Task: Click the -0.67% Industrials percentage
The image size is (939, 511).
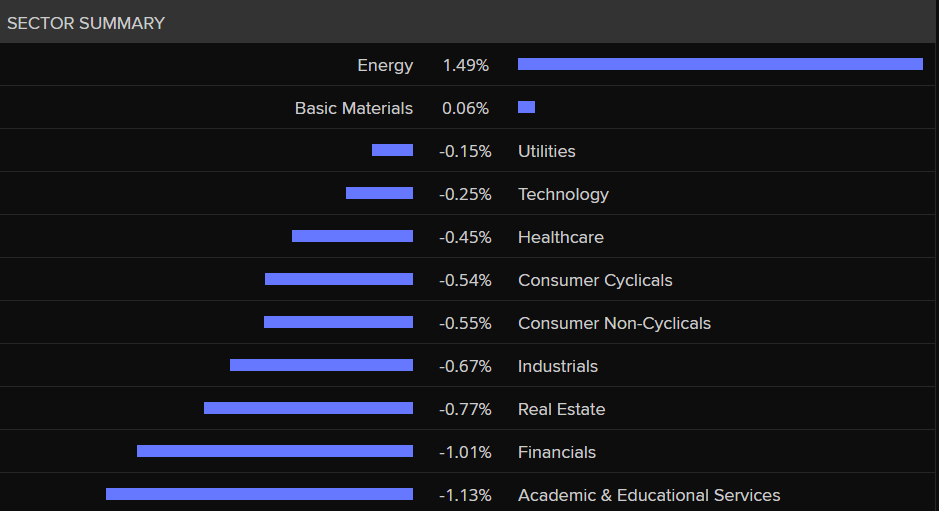Action: tap(465, 366)
